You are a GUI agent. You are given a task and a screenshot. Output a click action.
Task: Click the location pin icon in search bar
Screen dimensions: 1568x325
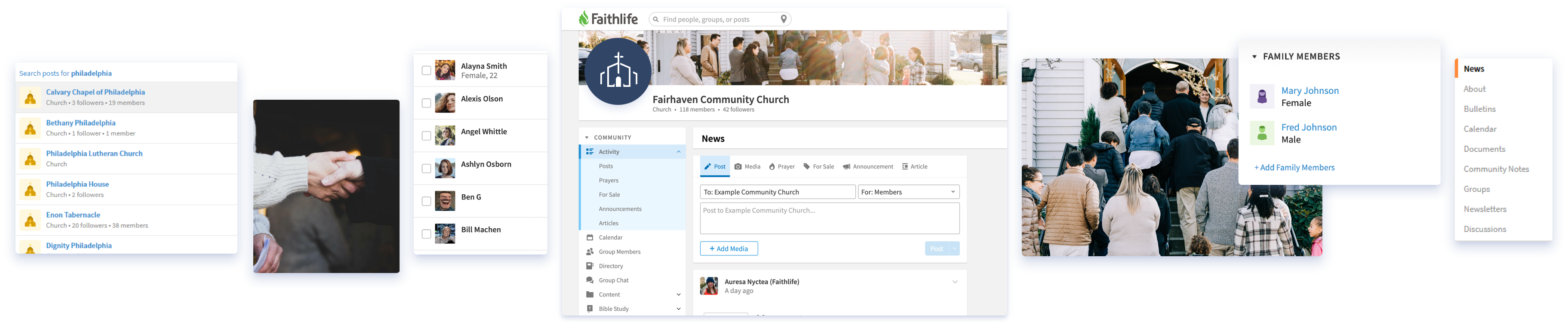coord(784,19)
